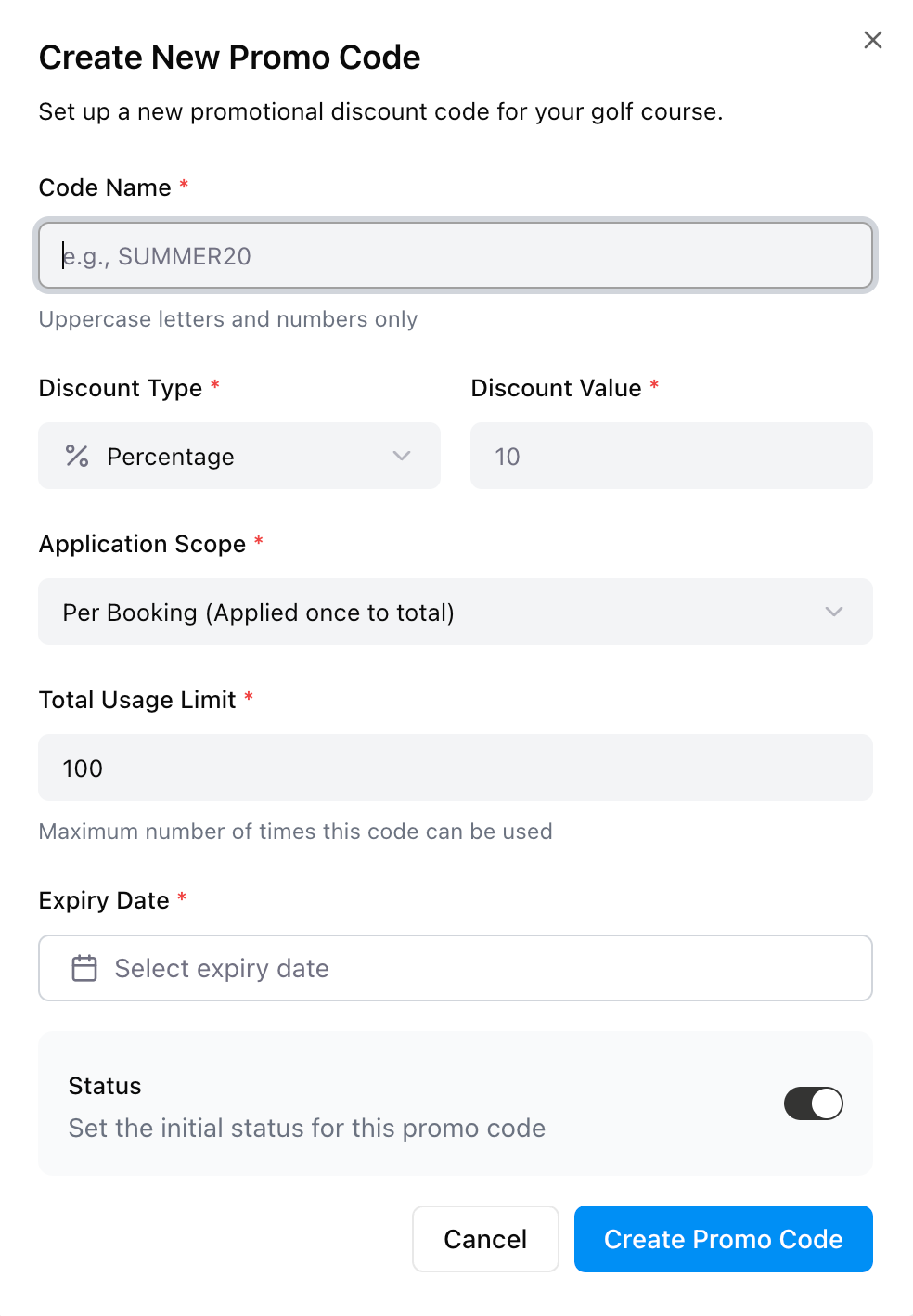Focus the Code Name input field

[456, 255]
